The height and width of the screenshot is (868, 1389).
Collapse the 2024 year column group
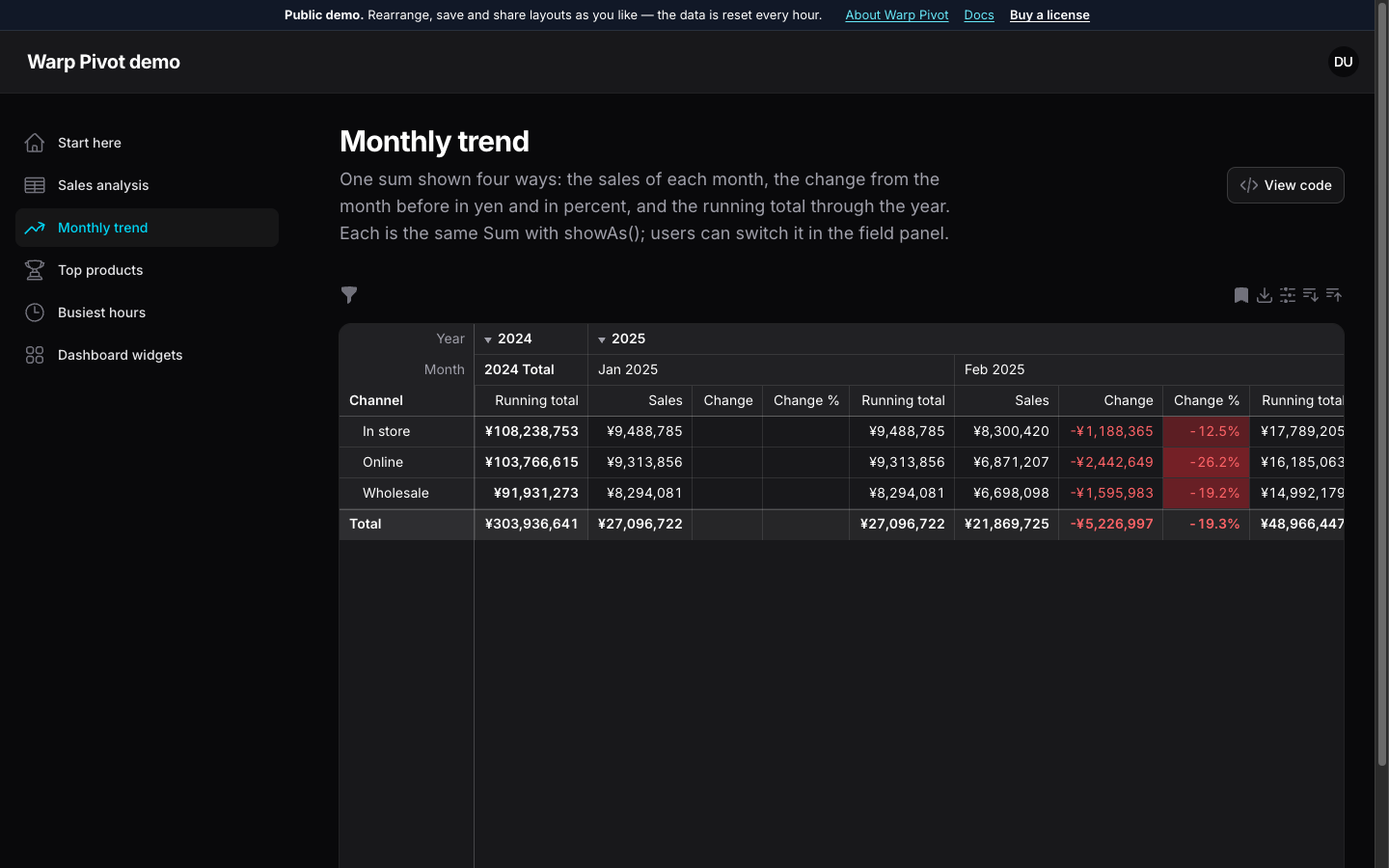tap(488, 339)
